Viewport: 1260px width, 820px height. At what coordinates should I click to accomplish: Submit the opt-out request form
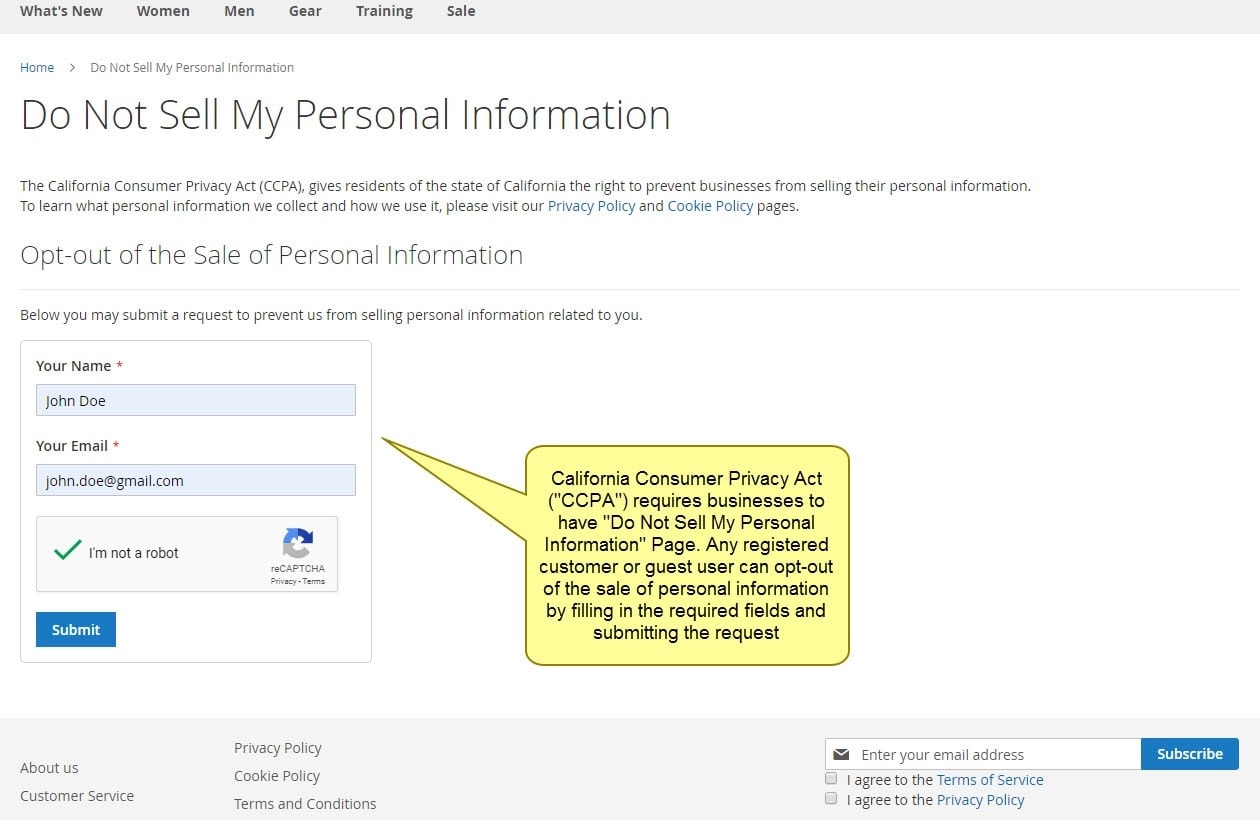point(75,629)
